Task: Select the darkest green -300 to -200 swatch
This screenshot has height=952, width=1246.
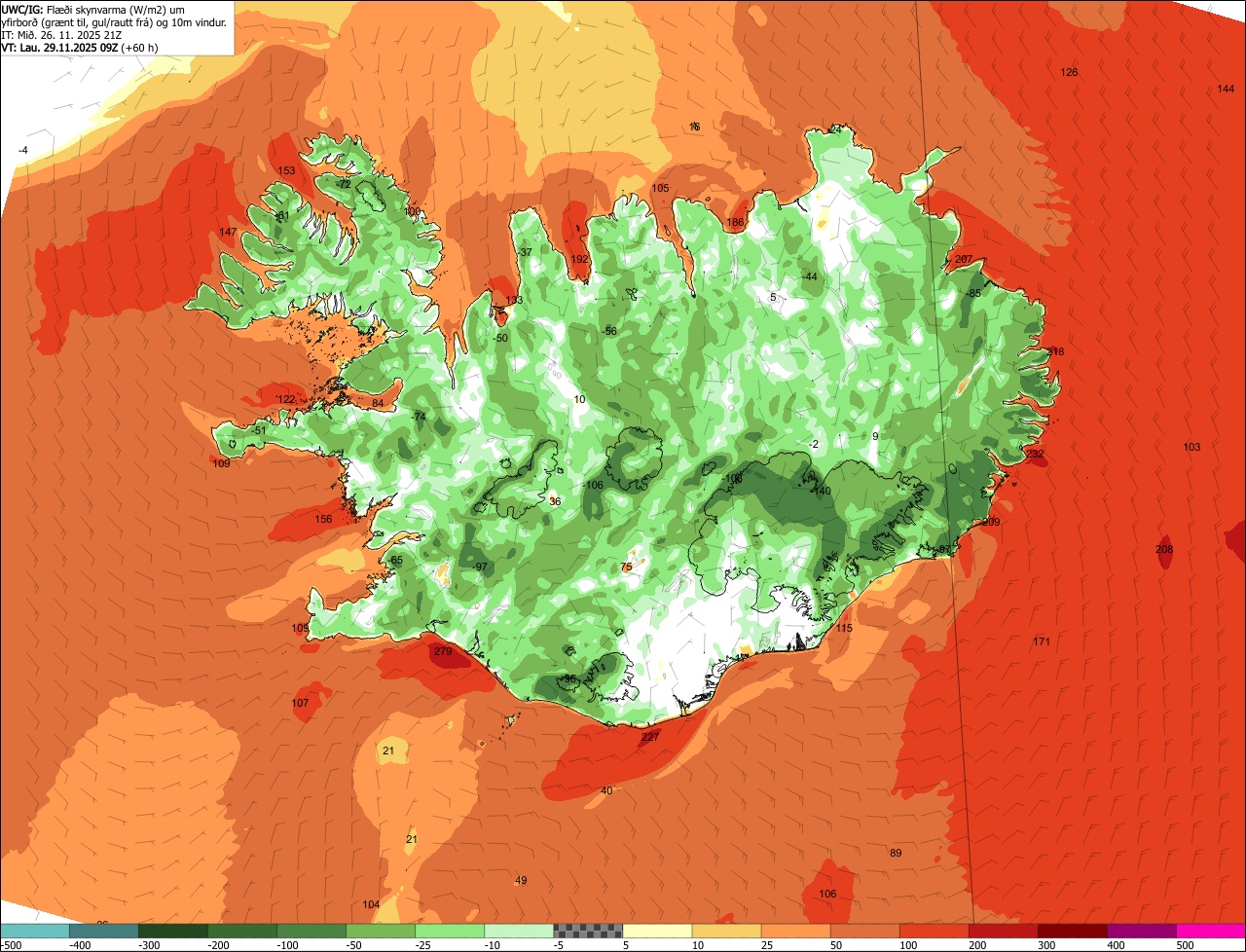Action: click(172, 931)
